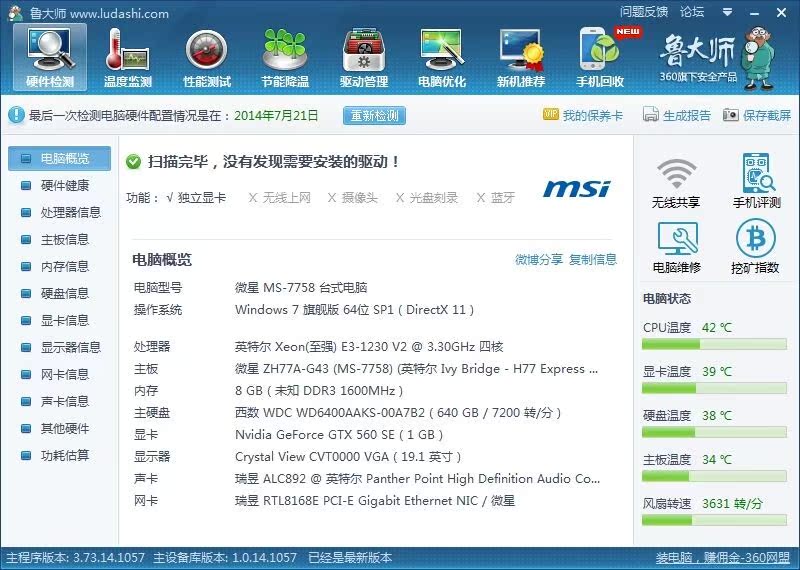Click the 挖矿指数 bitcoin mining index icon
800x570 pixels.
coord(756,247)
